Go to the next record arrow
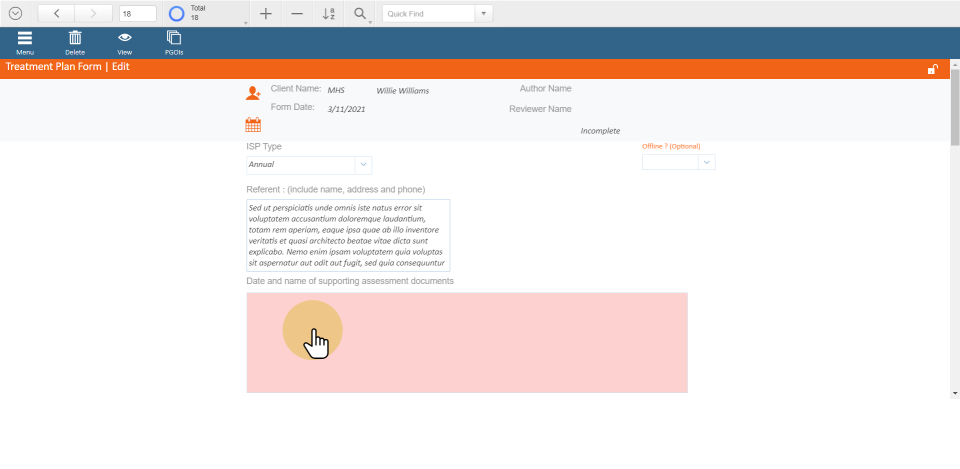The height and width of the screenshot is (469, 960). (94, 14)
